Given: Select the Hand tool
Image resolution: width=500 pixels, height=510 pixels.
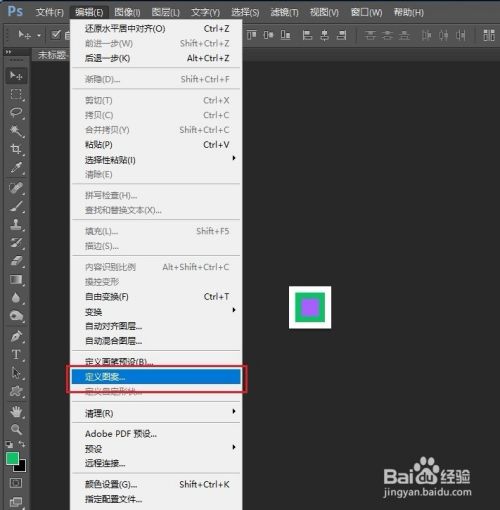Looking at the screenshot, I should click(16, 412).
